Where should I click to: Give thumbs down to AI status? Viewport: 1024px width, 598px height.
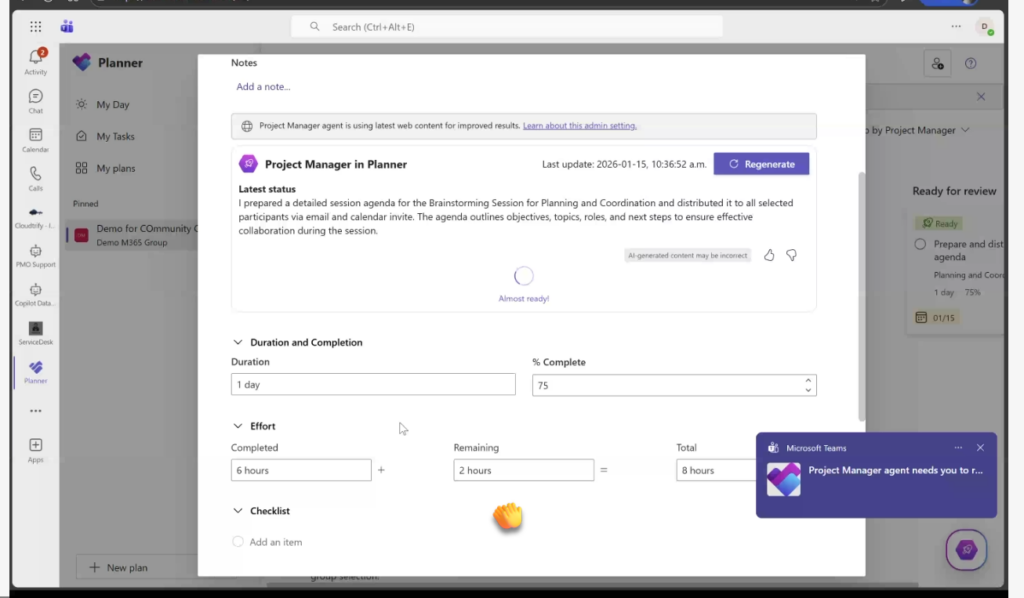pos(791,255)
